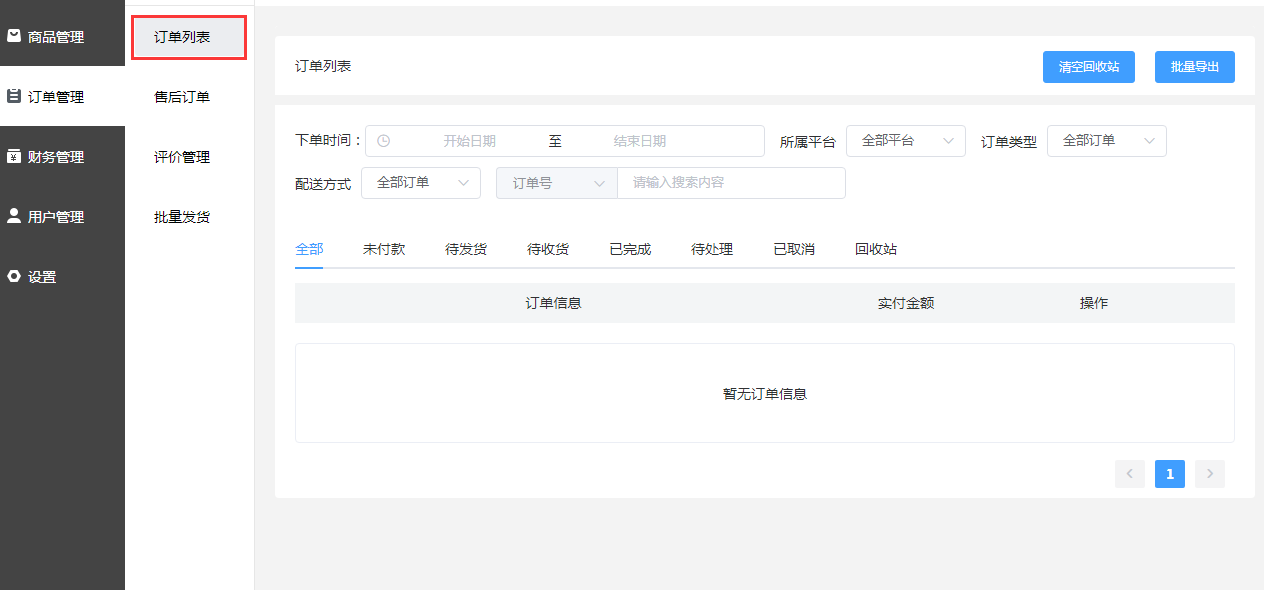1264x590 pixels.
Task: Select page 1 in pagination
Action: coord(1169,474)
